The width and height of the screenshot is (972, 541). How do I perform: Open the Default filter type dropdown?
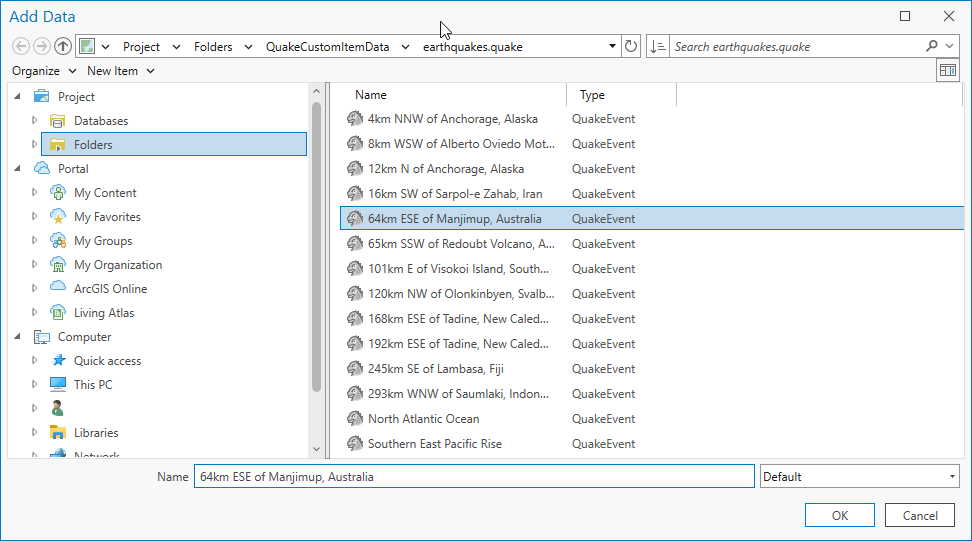click(x=860, y=477)
